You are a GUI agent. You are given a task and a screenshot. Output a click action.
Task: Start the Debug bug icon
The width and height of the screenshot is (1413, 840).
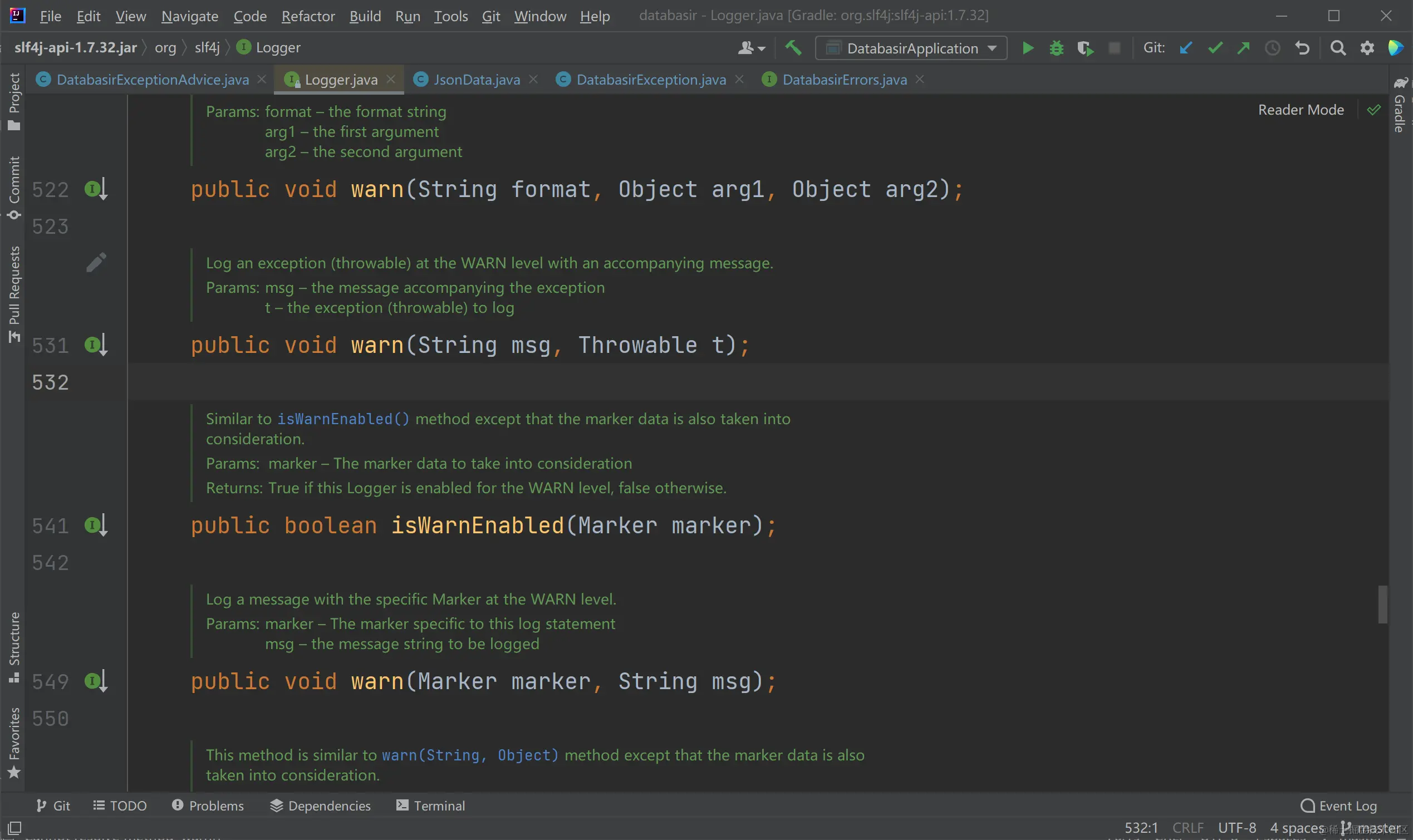pos(1056,48)
